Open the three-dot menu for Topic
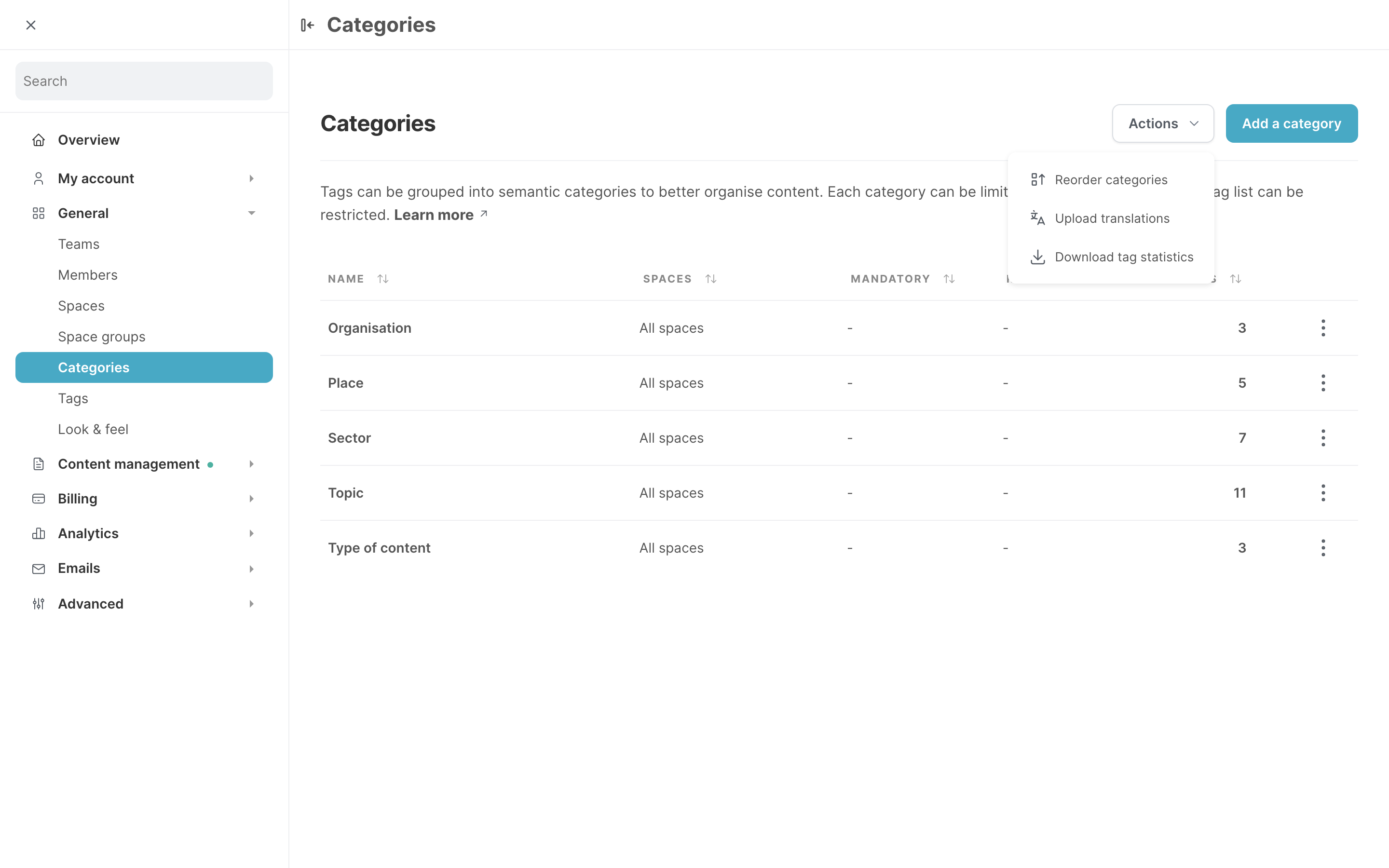The height and width of the screenshot is (868, 1389). [1323, 492]
